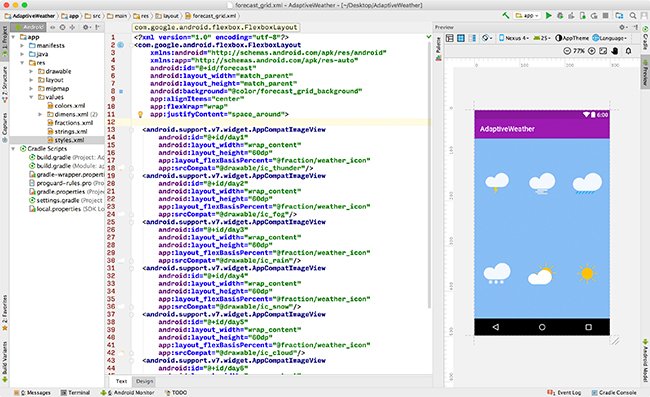Open AppTheme theme selector

point(572,38)
